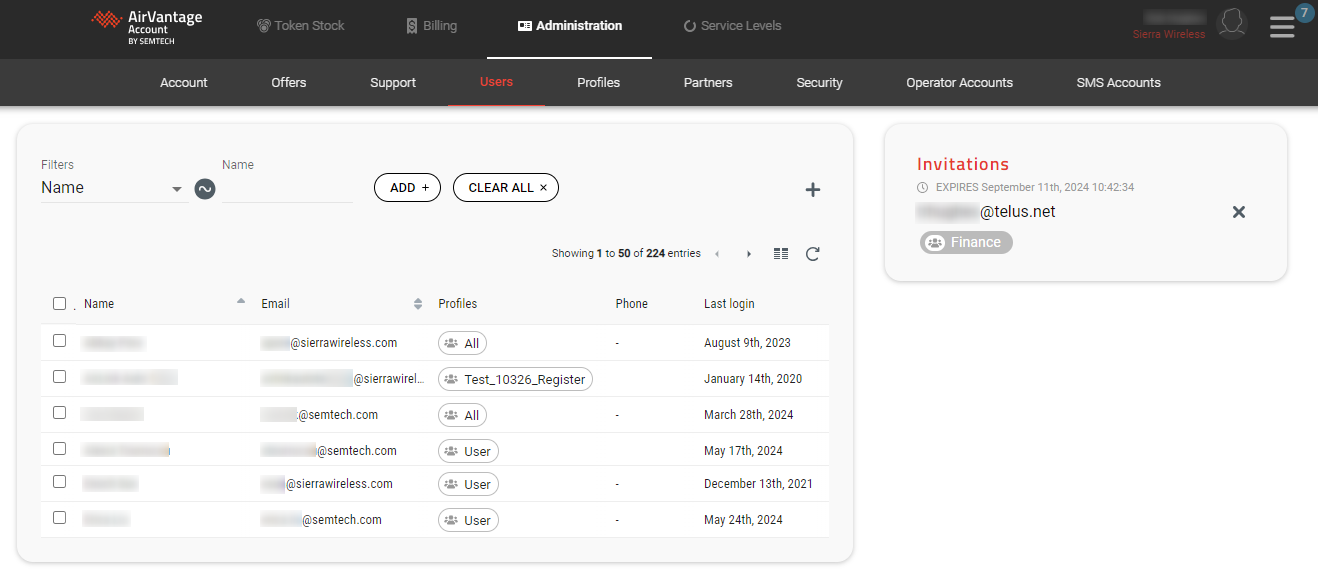Click the Name filter text input field

click(287, 188)
